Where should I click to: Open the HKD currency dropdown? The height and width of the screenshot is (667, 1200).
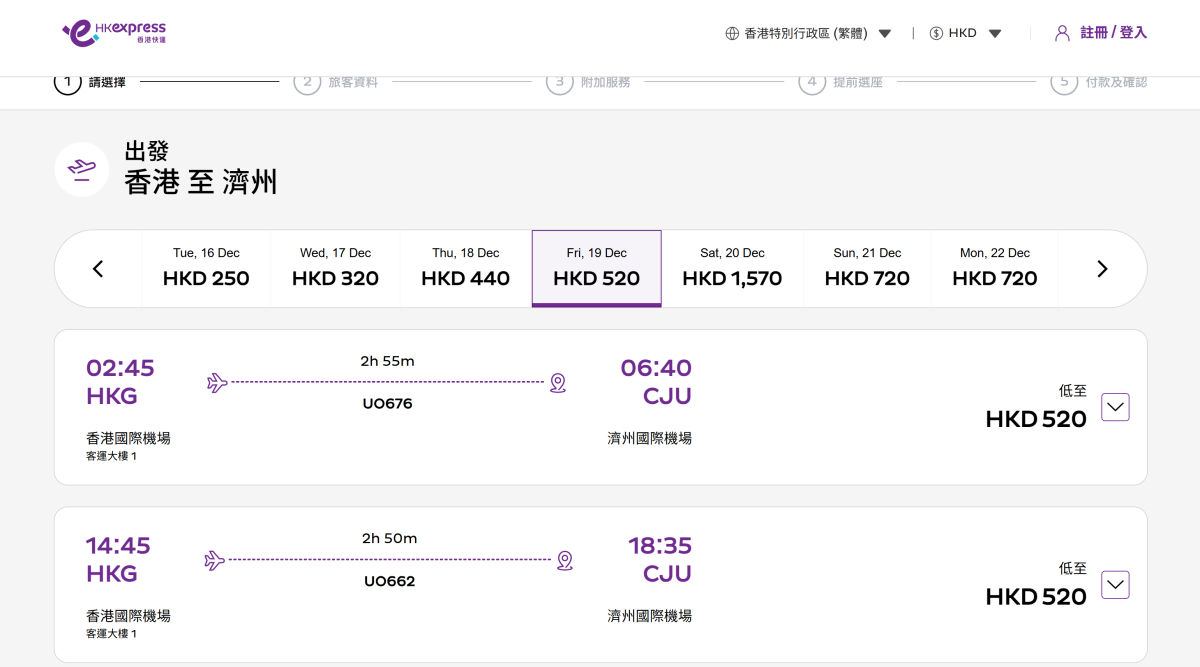coord(994,33)
